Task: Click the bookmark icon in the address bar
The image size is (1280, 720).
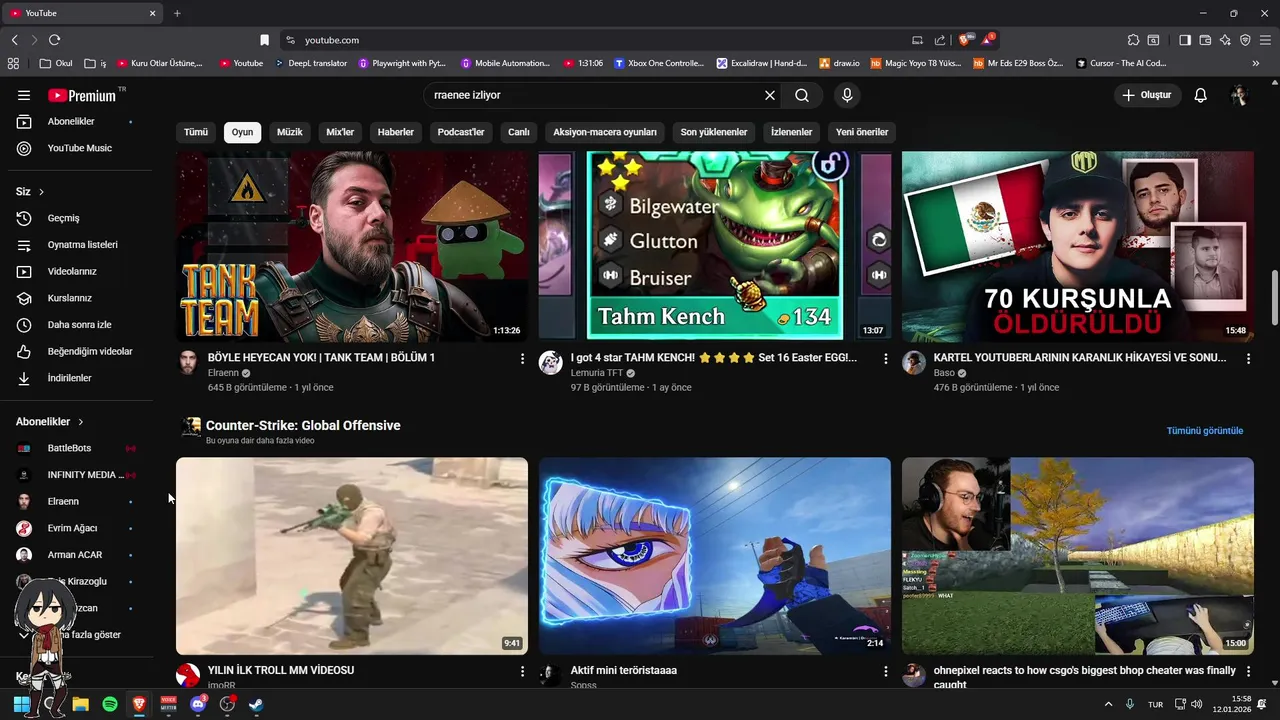Action: pyautogui.click(x=264, y=40)
